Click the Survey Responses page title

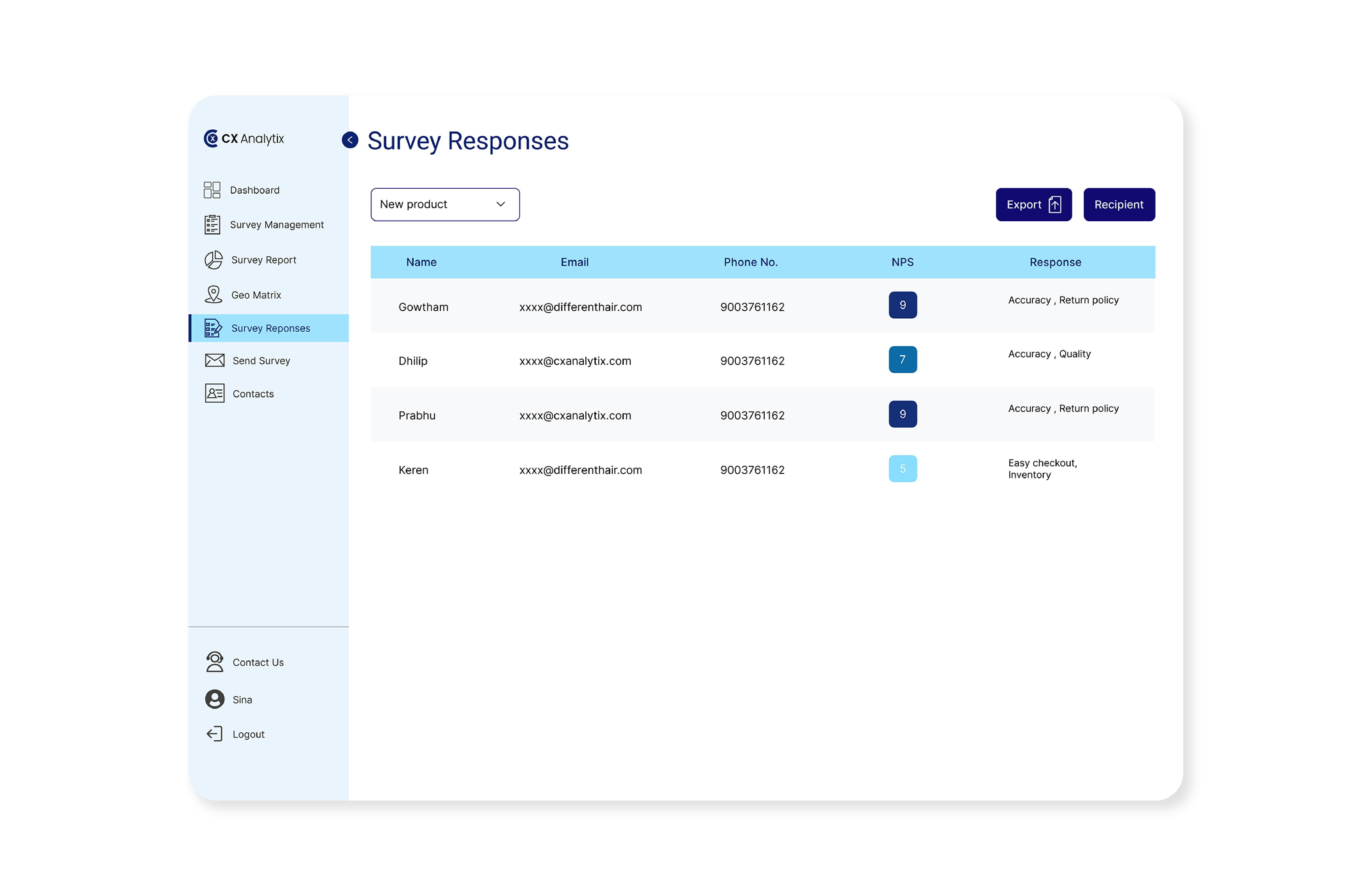click(x=468, y=141)
